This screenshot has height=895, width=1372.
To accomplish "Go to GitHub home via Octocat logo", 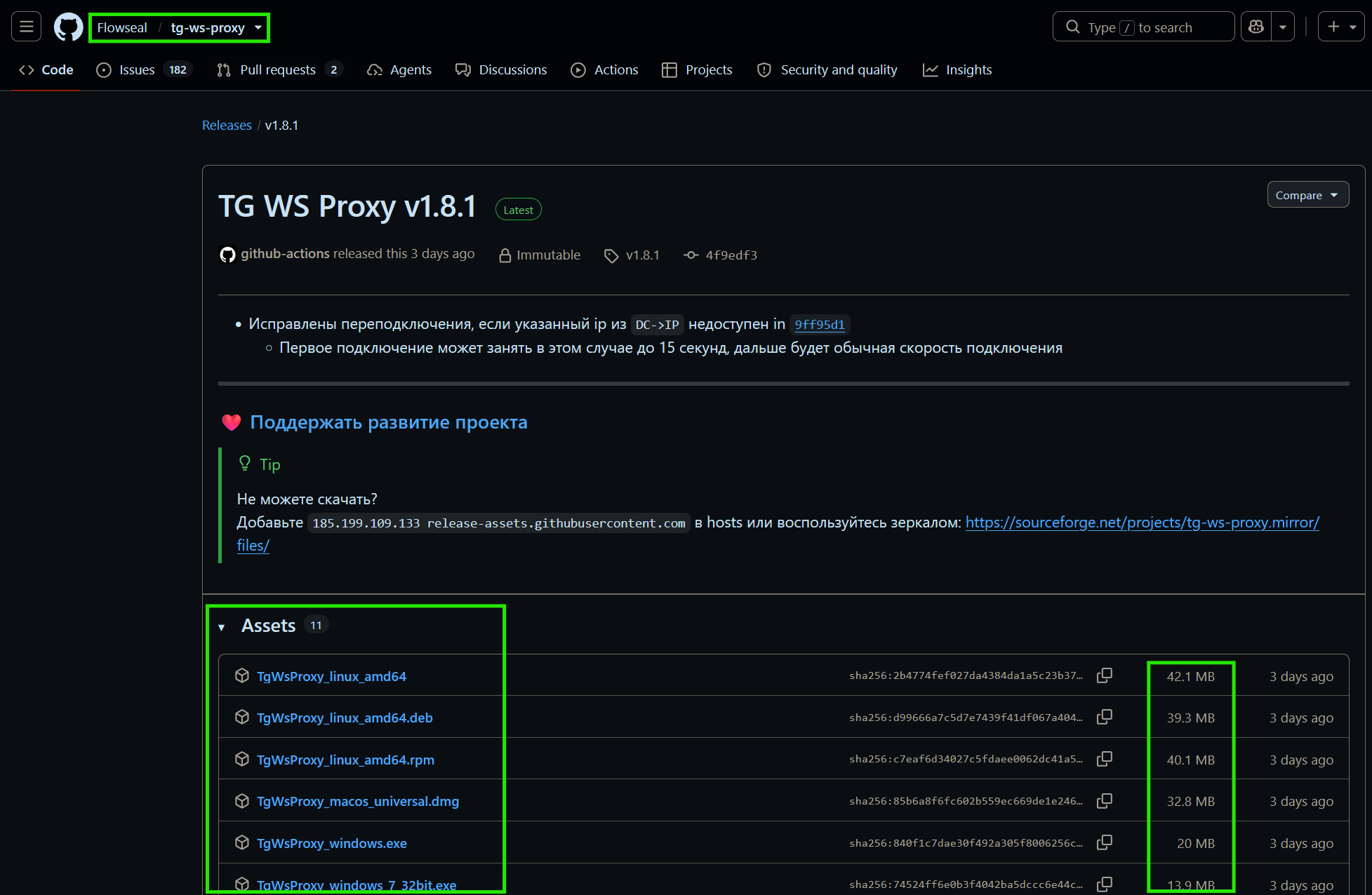I will (68, 27).
